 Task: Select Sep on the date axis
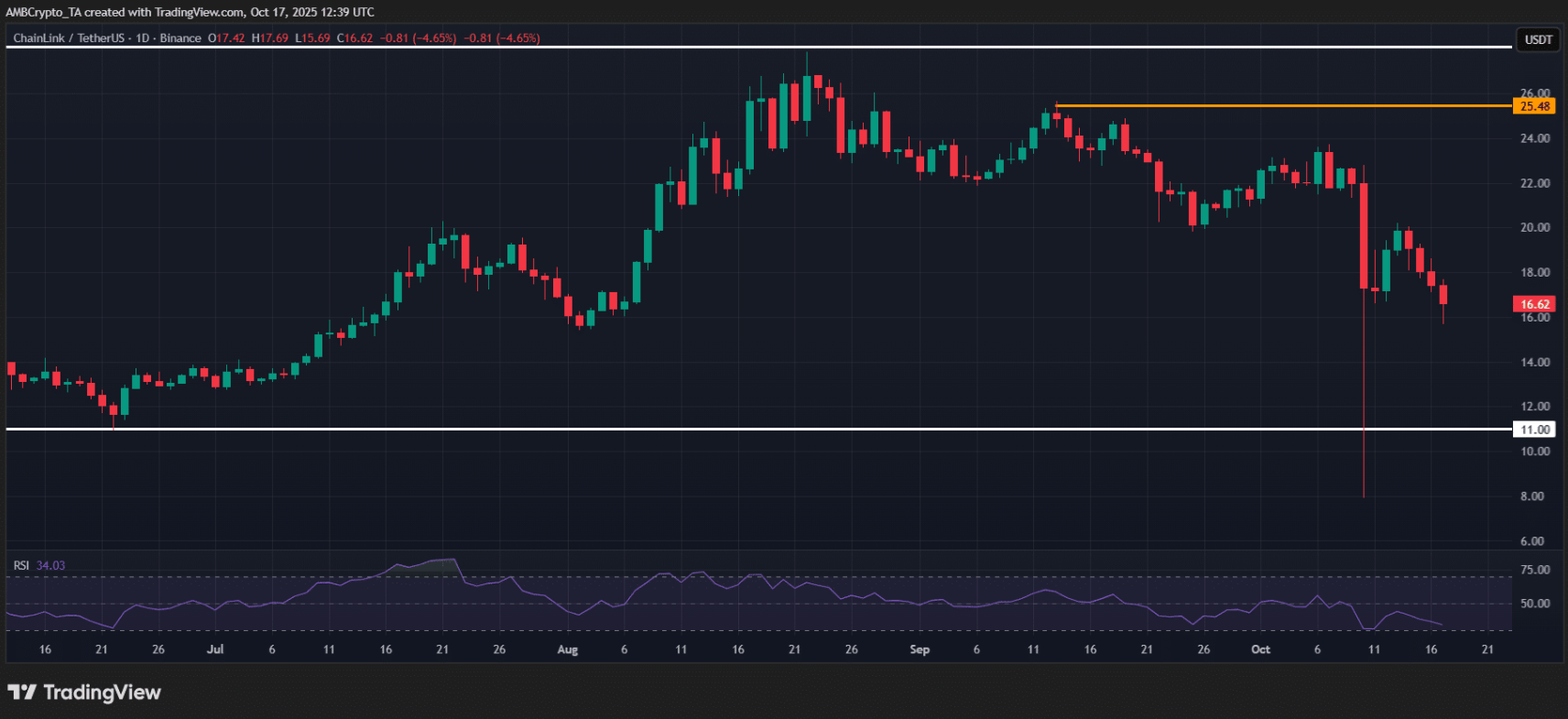point(920,649)
